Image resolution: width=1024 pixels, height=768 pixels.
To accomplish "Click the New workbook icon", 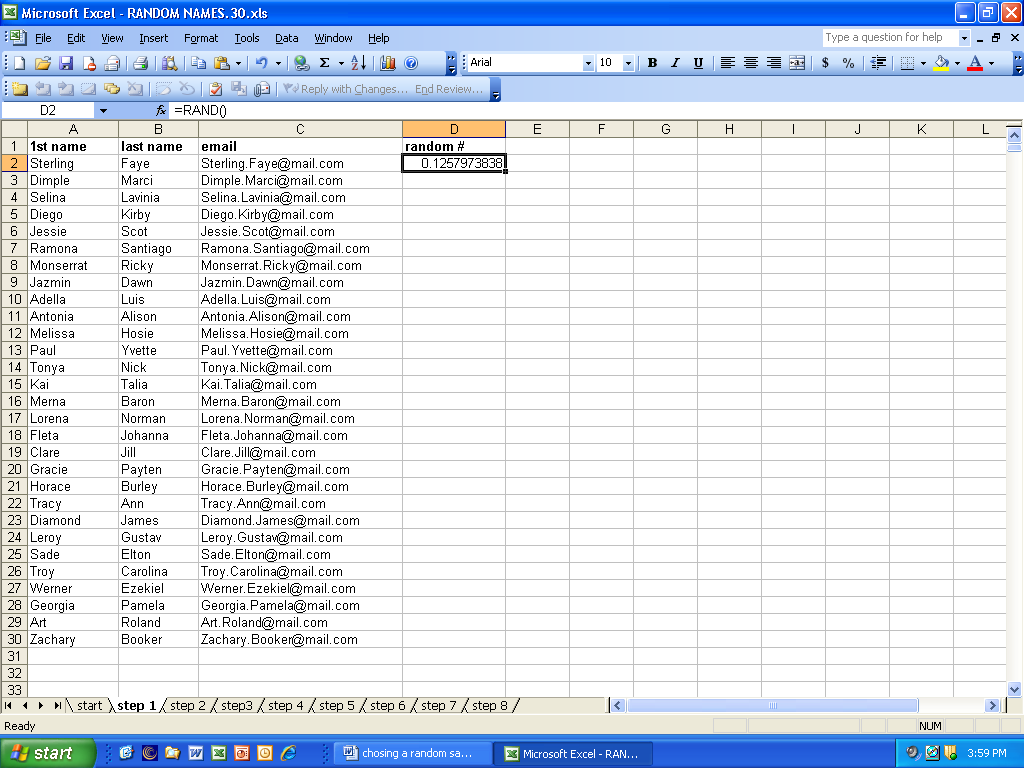I will coord(20,63).
